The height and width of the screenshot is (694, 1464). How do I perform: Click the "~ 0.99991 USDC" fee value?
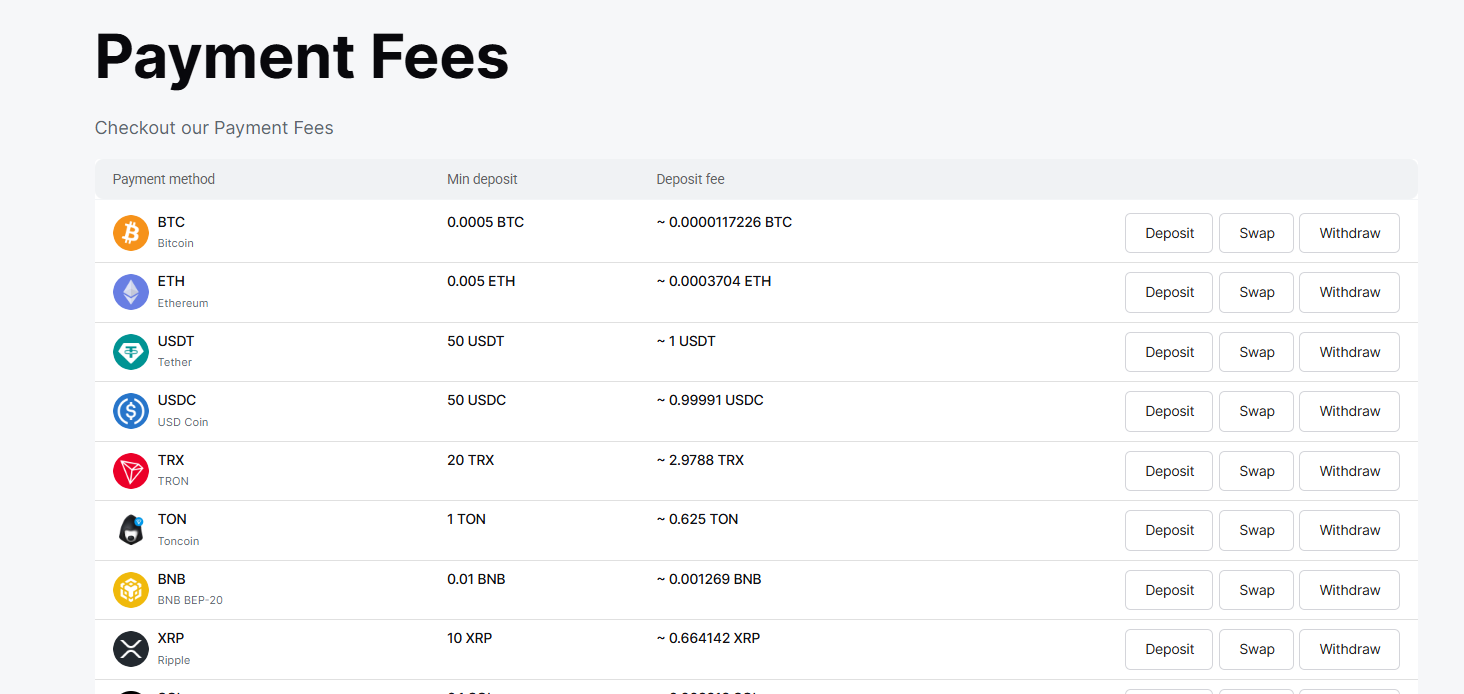(710, 400)
